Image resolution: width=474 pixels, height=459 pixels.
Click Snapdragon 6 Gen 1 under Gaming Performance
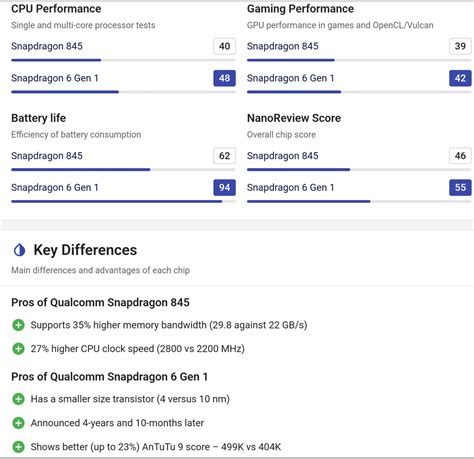coord(290,78)
